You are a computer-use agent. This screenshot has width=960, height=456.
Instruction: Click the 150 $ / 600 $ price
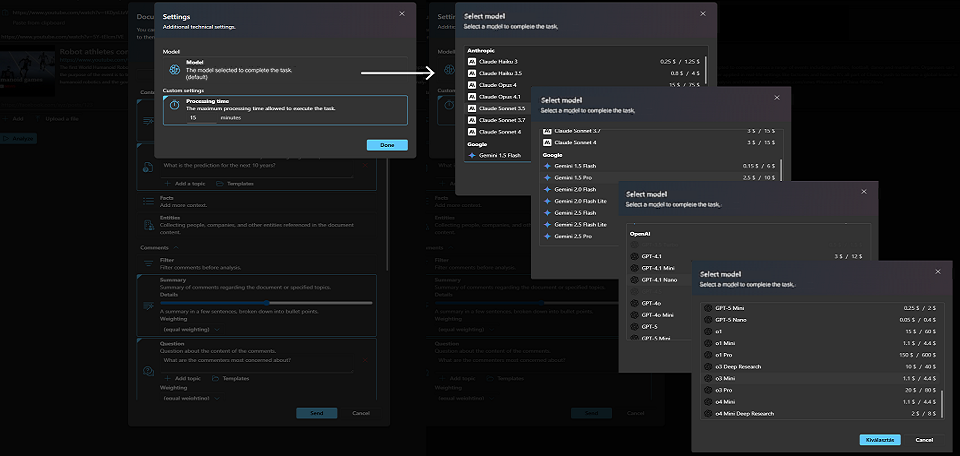919,355
